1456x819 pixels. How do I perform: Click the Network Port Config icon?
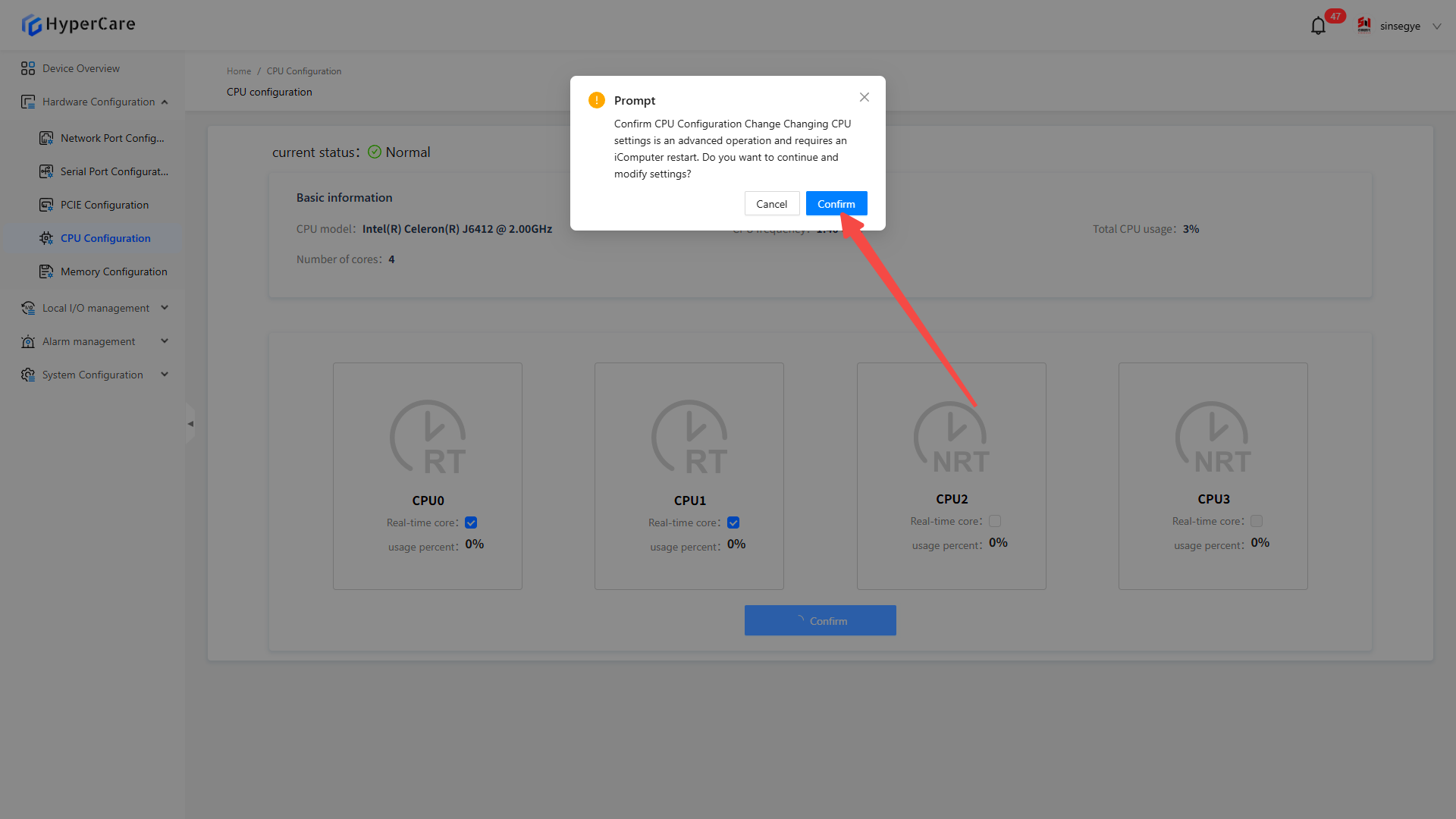[x=46, y=138]
